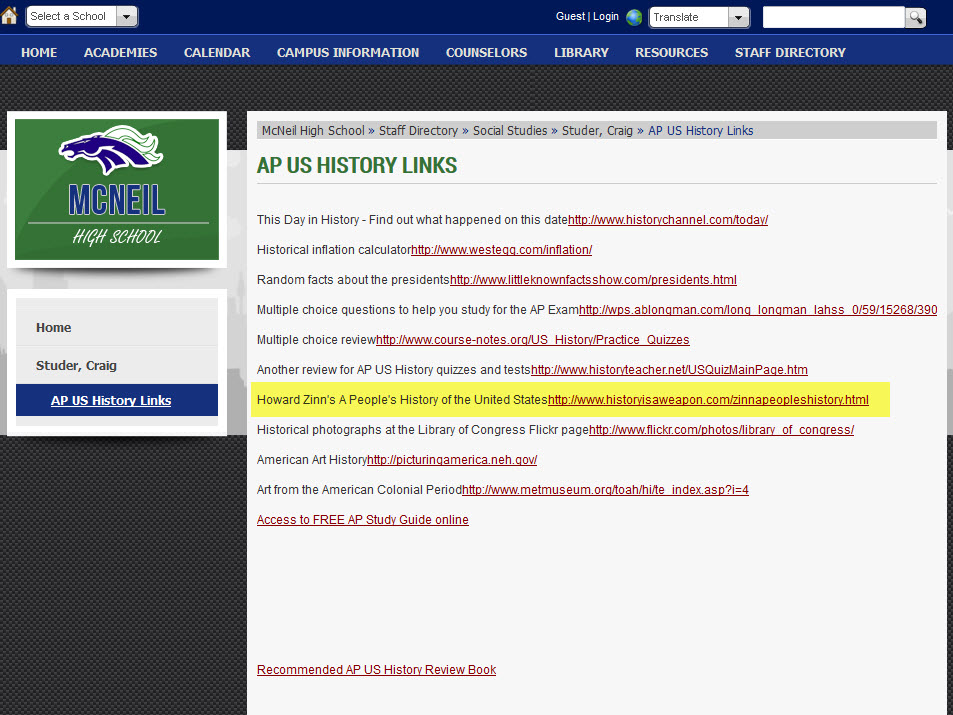The height and width of the screenshot is (715, 953).
Task: Select AP US History Links sidebar item
Action: click(117, 400)
